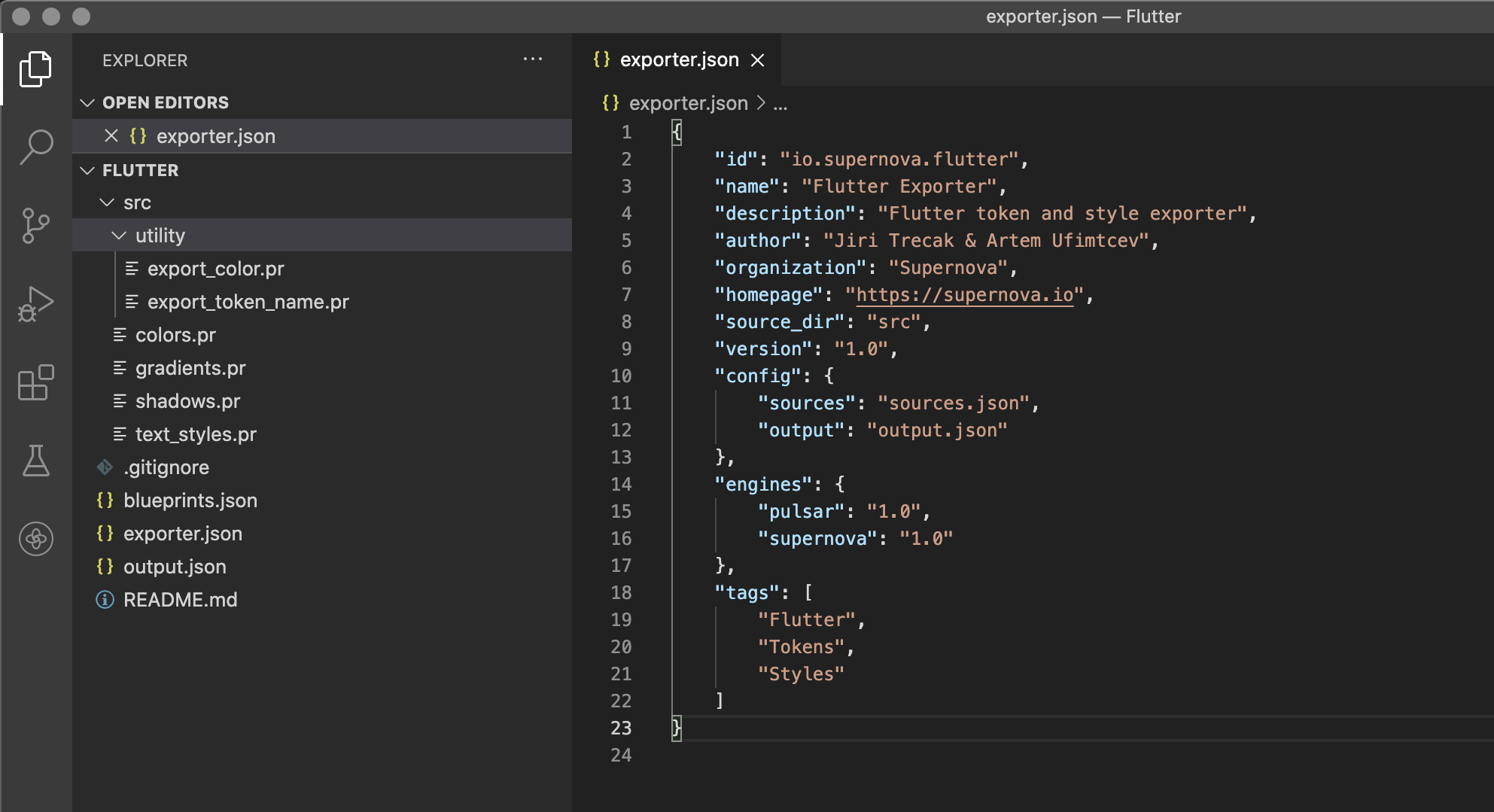Close the exporter.json editor tab
The image size is (1494, 812).
click(758, 60)
